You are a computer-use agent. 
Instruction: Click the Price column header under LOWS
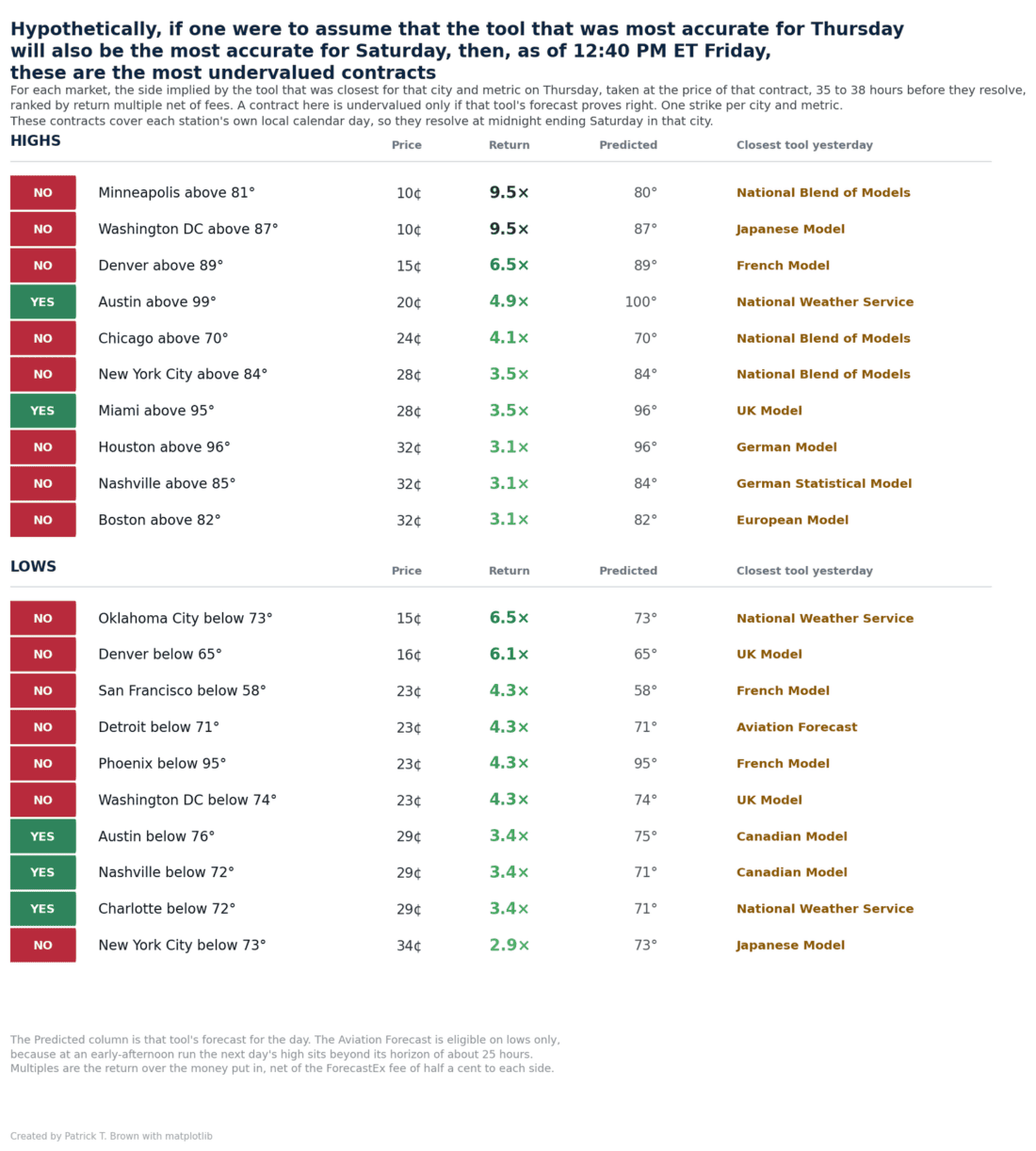pos(407,571)
